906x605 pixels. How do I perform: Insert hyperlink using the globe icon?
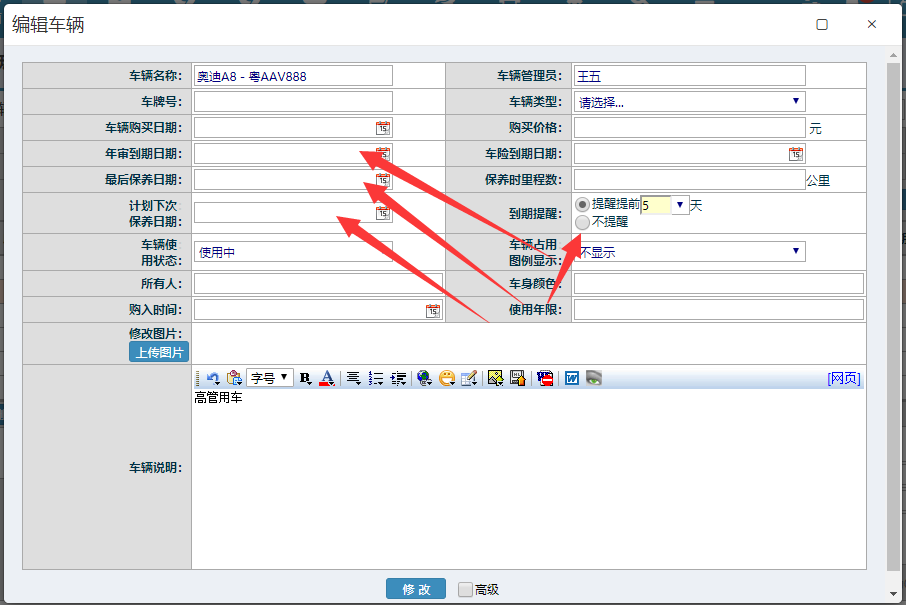(x=424, y=378)
